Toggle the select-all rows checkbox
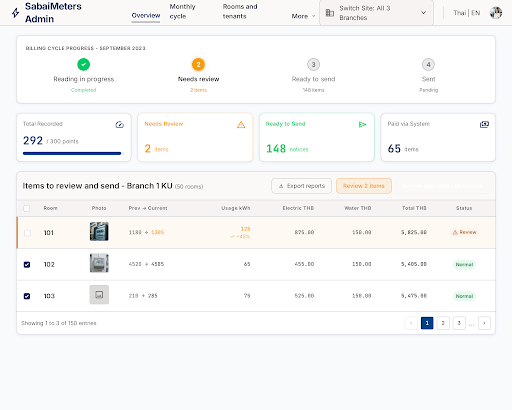 coord(27,208)
